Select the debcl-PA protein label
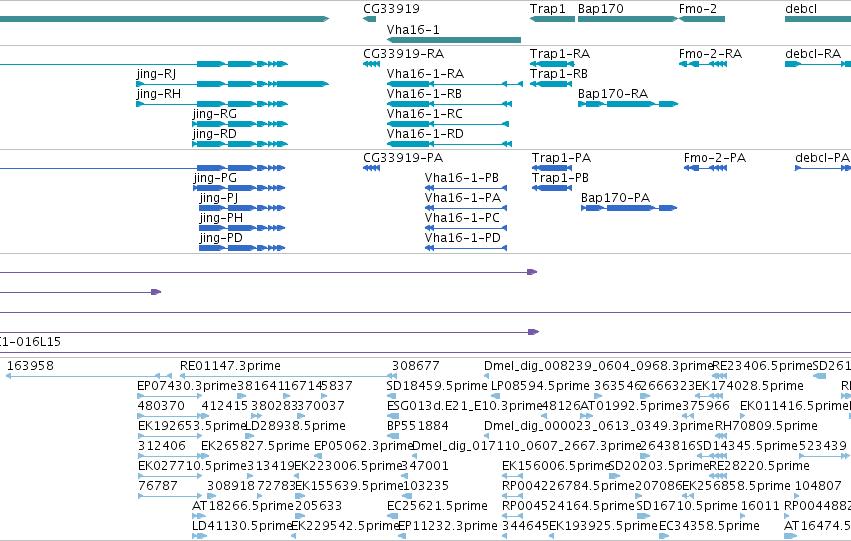851x541 pixels. coord(822,158)
